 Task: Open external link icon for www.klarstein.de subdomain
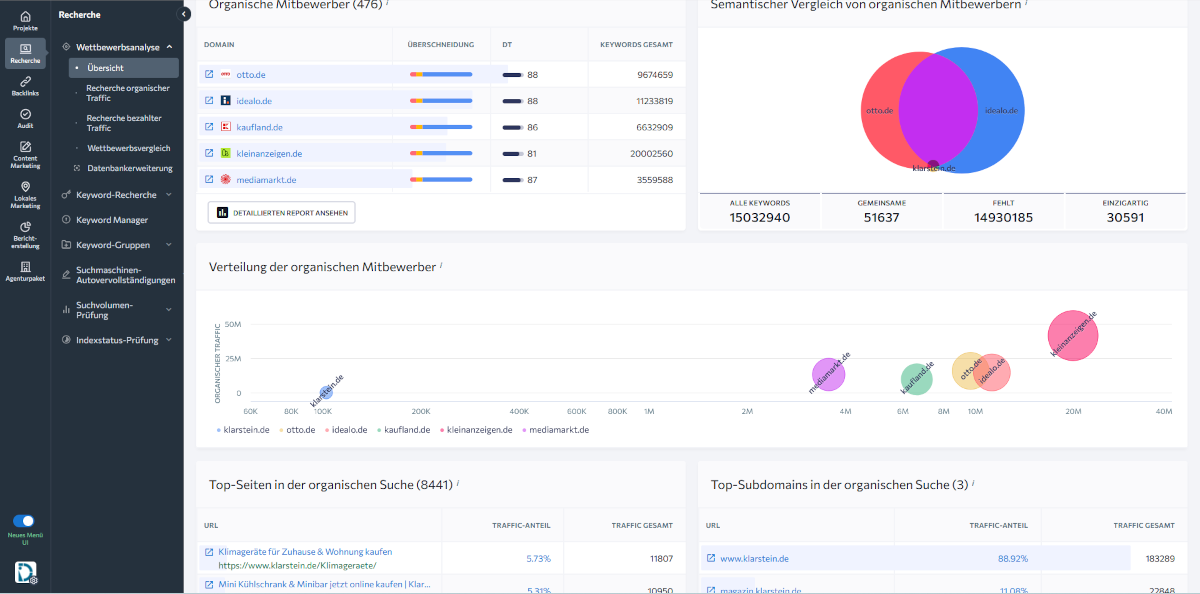click(x=711, y=558)
